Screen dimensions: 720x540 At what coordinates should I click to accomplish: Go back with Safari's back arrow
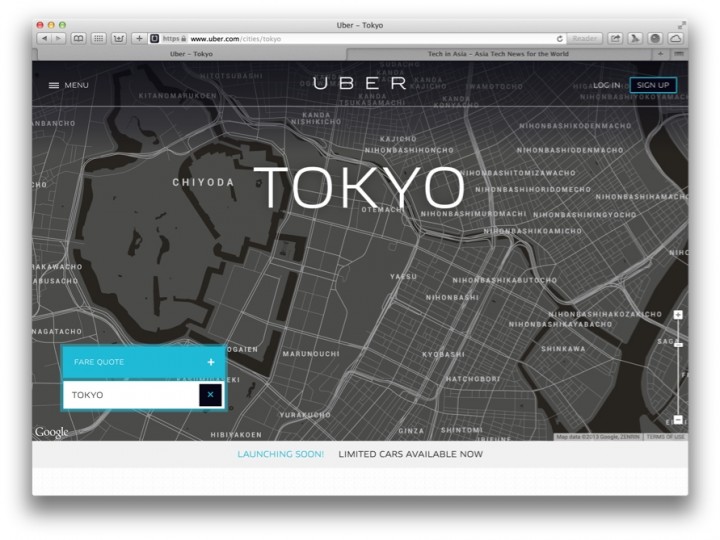pos(44,39)
